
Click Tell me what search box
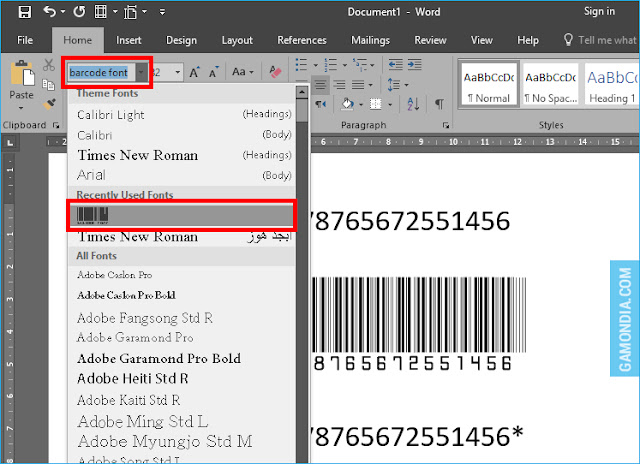coord(600,40)
